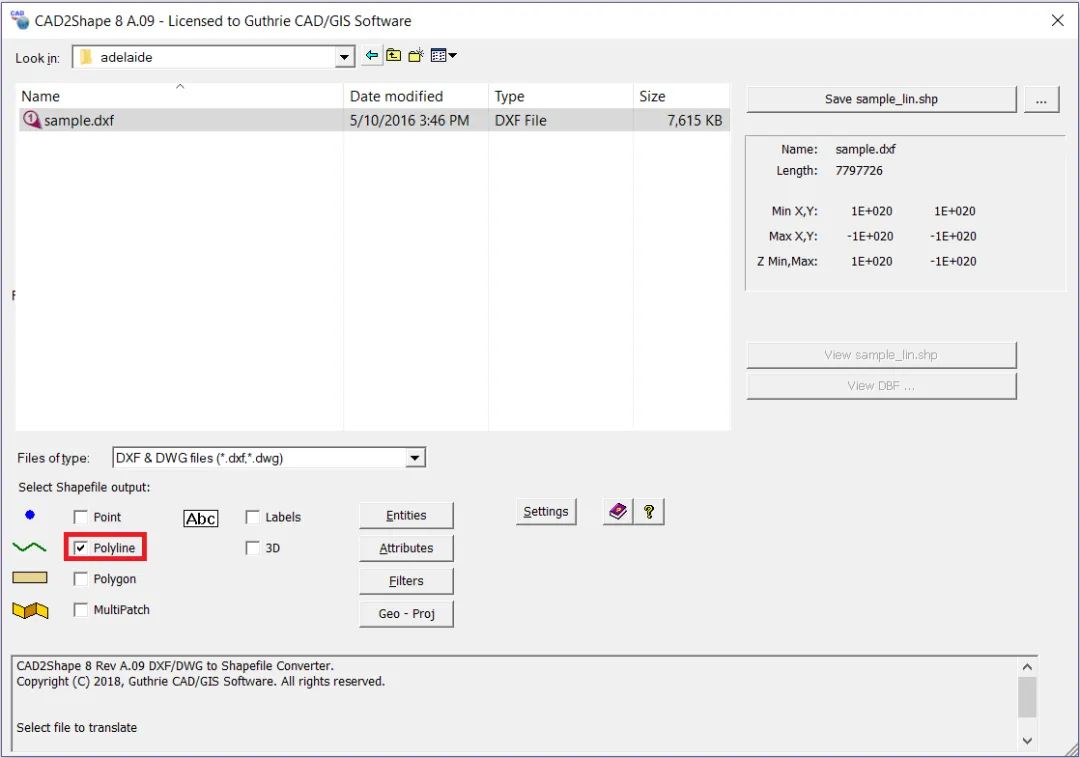Image resolution: width=1080 pixels, height=758 pixels.
Task: Enable the MultiPatch output checkbox
Action: click(x=81, y=610)
